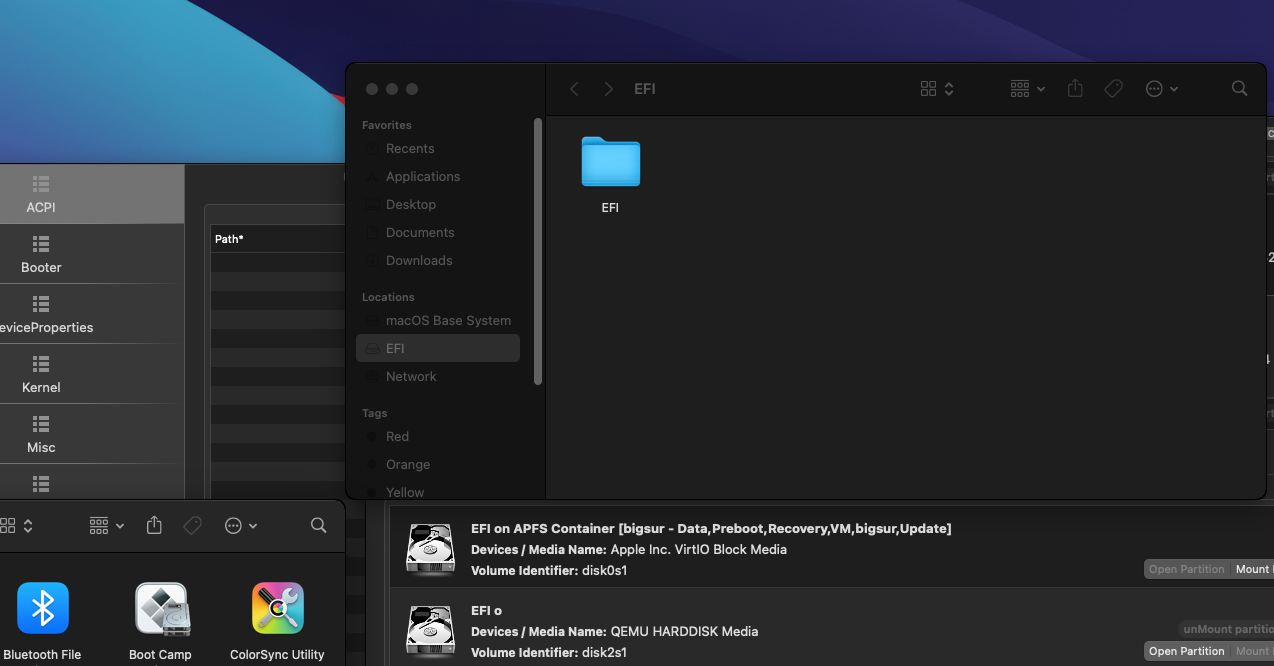Click the Tags icon in EFI Finder toolbar
Viewport: 1274px width, 666px height.
pos(1113,89)
